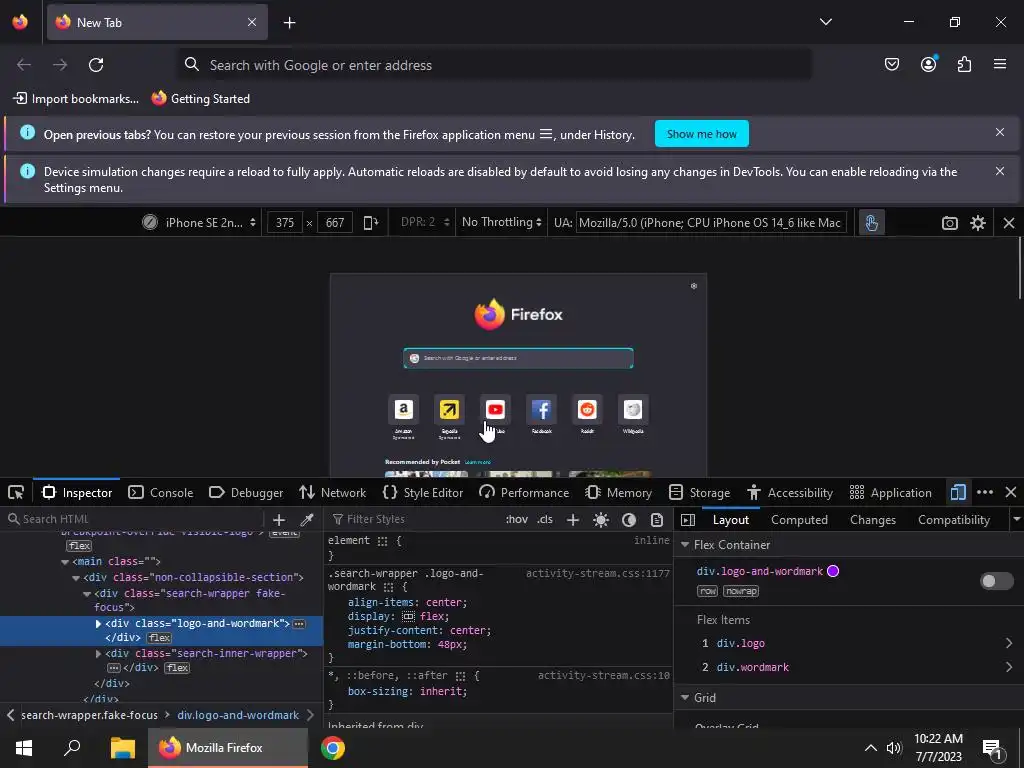Switch to the Console tab

pos(161,492)
